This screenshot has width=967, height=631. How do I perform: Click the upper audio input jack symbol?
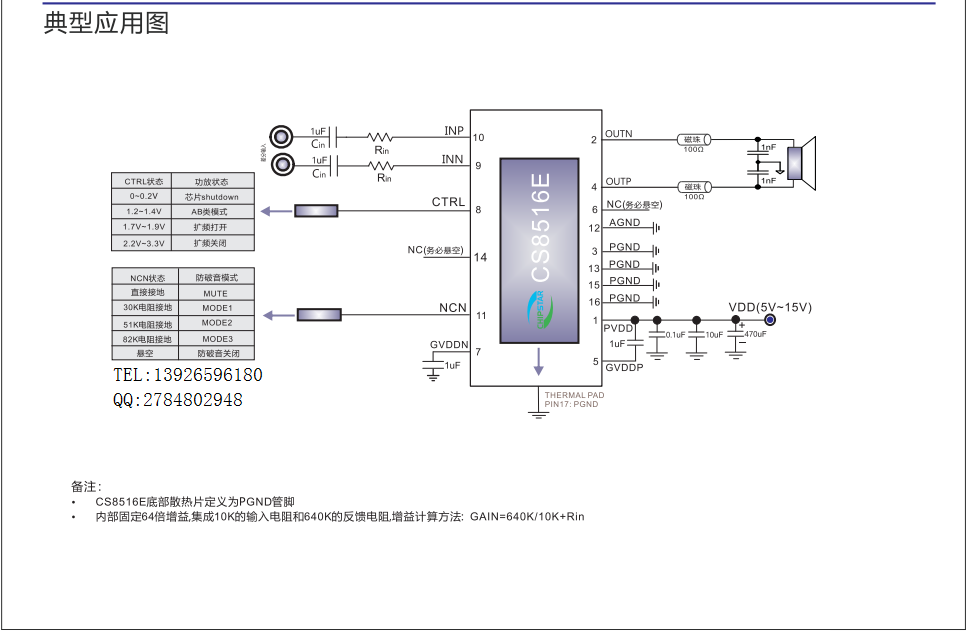tap(281, 136)
